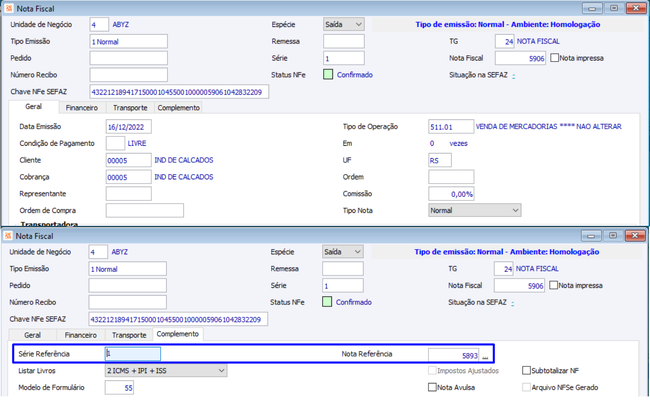The height and width of the screenshot is (400, 650).
Task: Focus the Ordem input field
Action: click(x=451, y=177)
